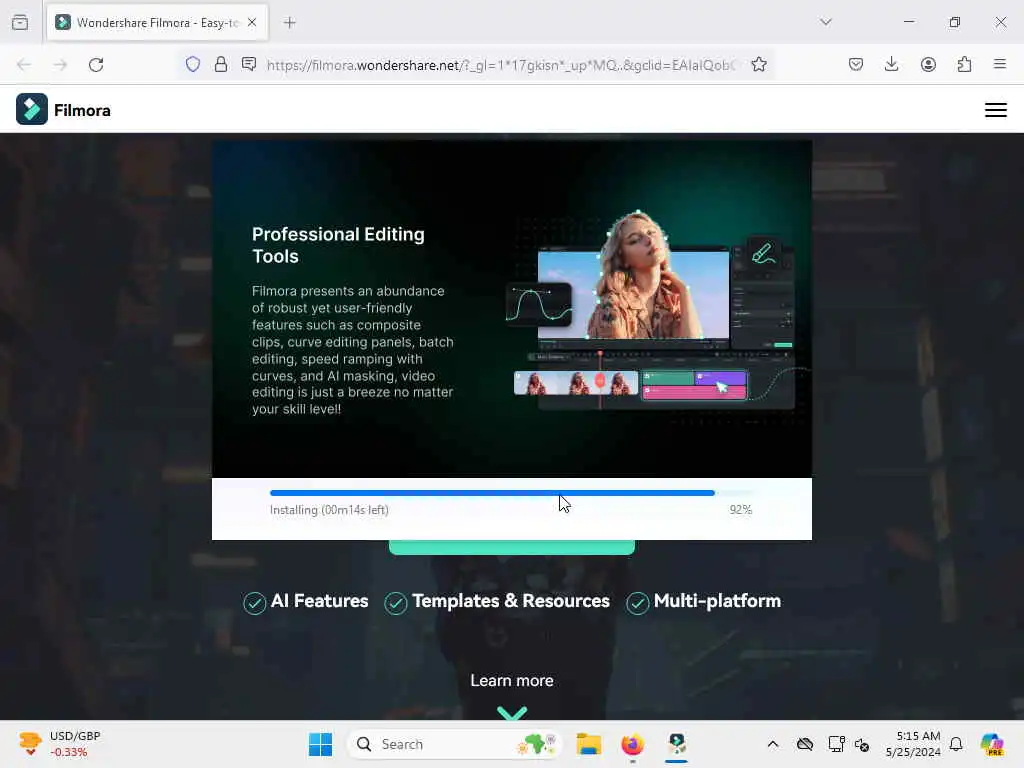Open the Filmora site hamburger menu
Image resolution: width=1024 pixels, height=768 pixels.
(995, 110)
